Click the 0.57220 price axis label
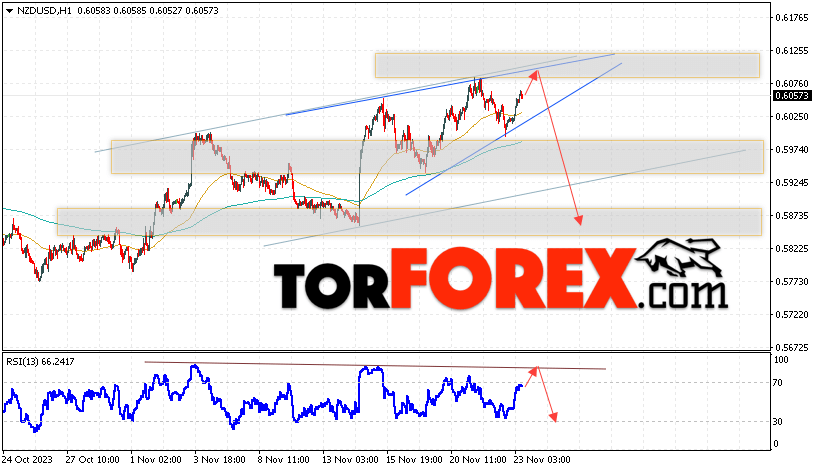 tap(792, 315)
